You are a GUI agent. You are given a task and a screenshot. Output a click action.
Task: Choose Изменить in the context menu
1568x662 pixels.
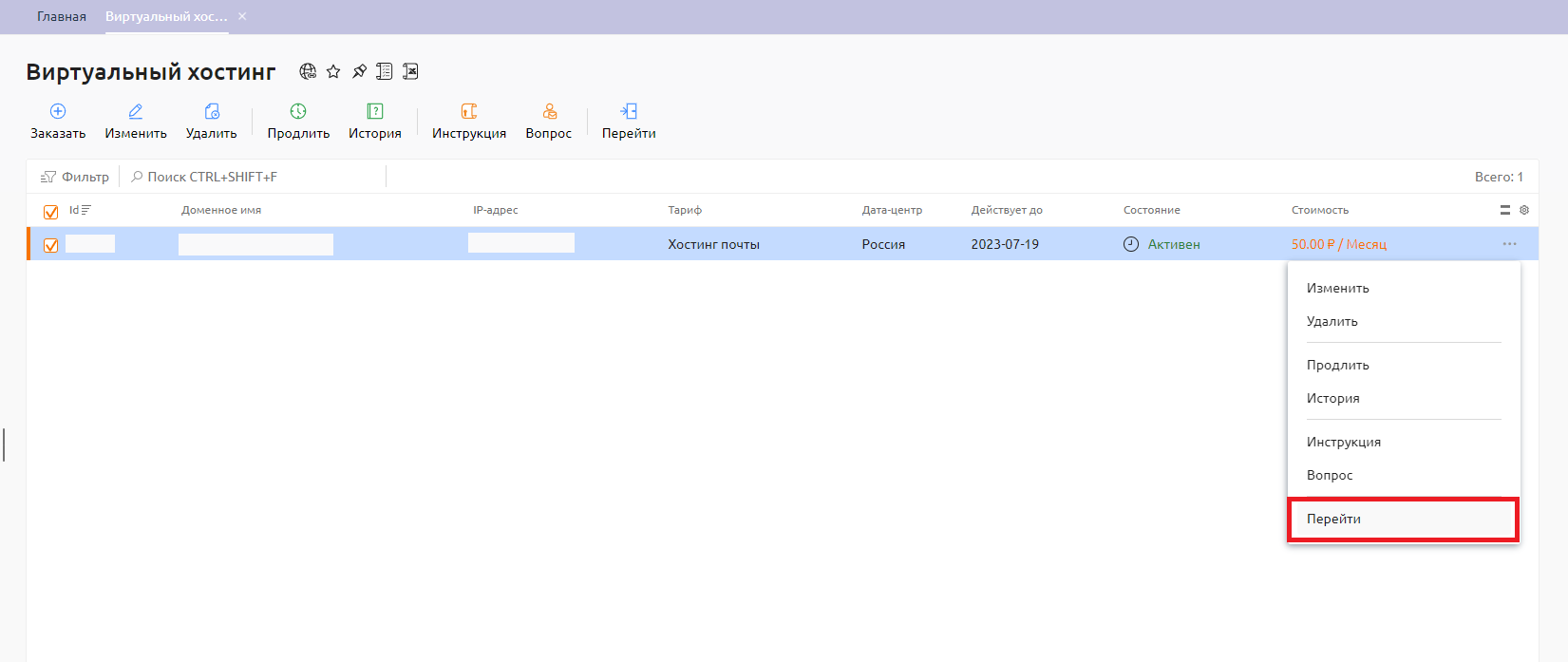point(1404,288)
